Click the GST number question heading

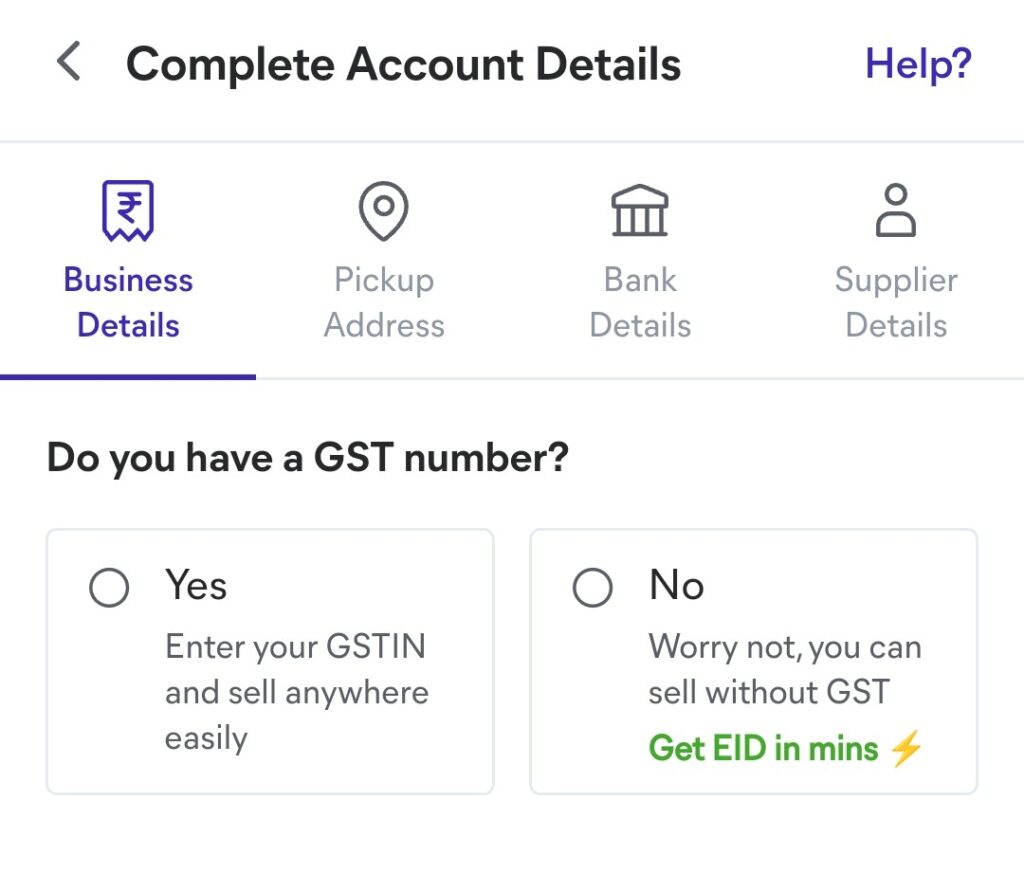click(x=307, y=456)
